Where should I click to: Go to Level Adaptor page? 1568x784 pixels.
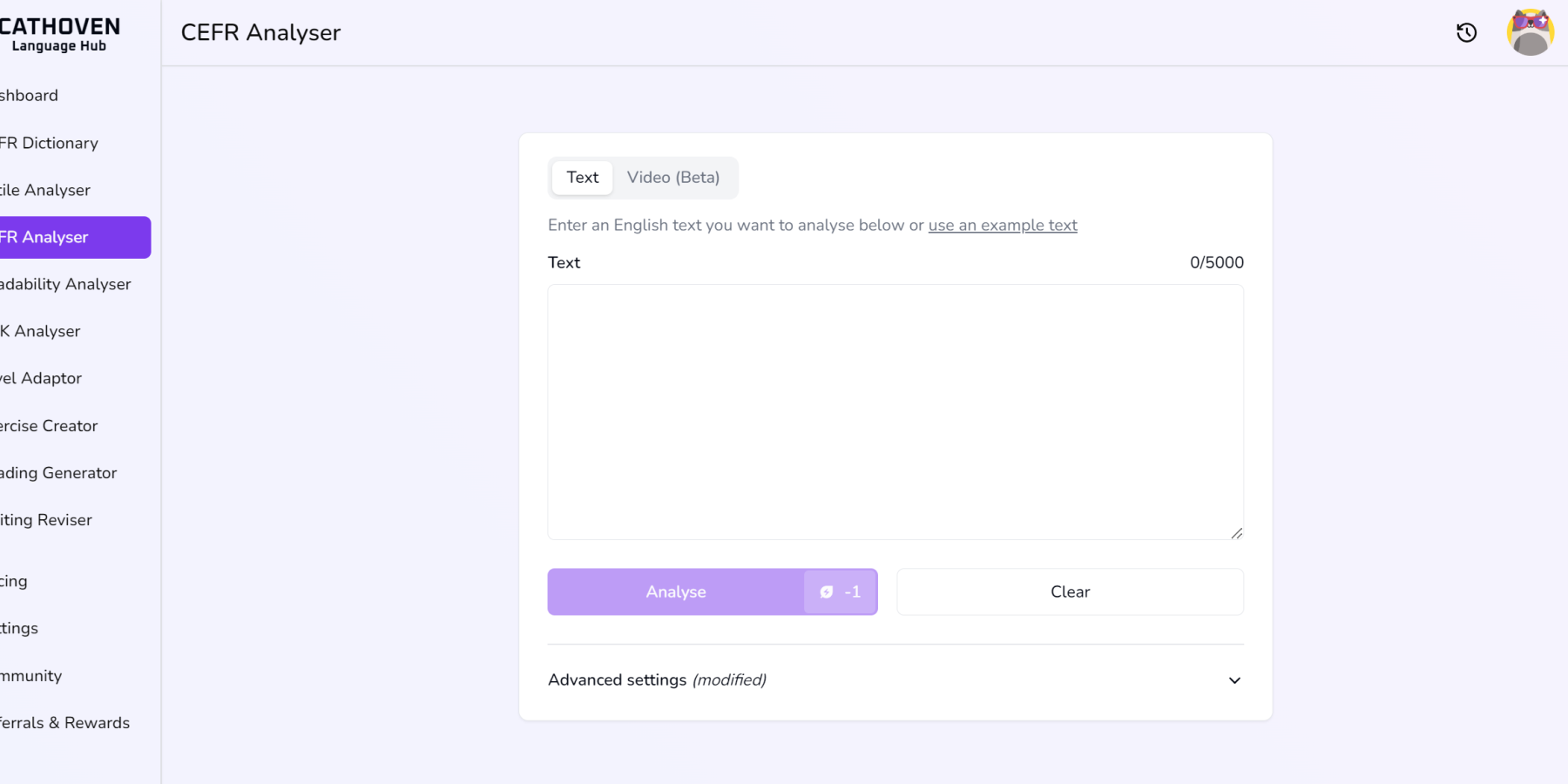42,378
